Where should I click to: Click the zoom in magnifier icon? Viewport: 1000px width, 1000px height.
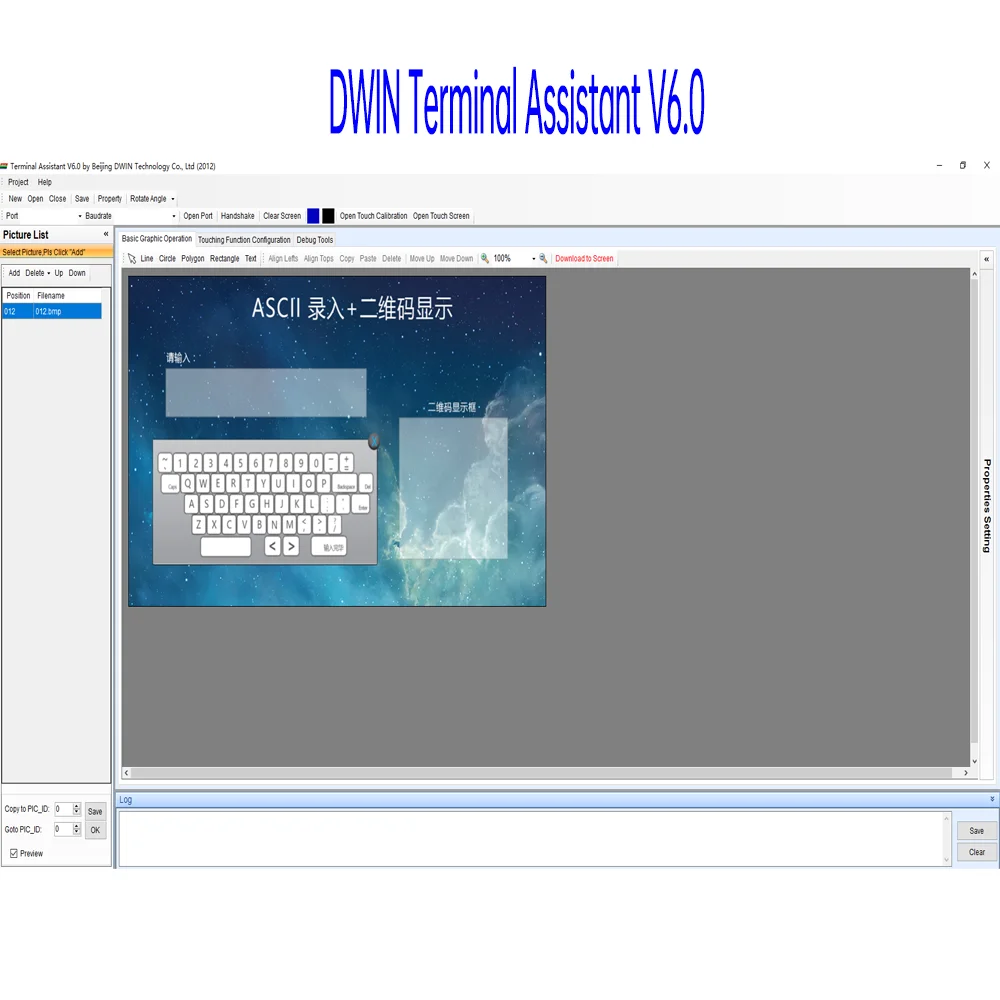tap(485, 258)
